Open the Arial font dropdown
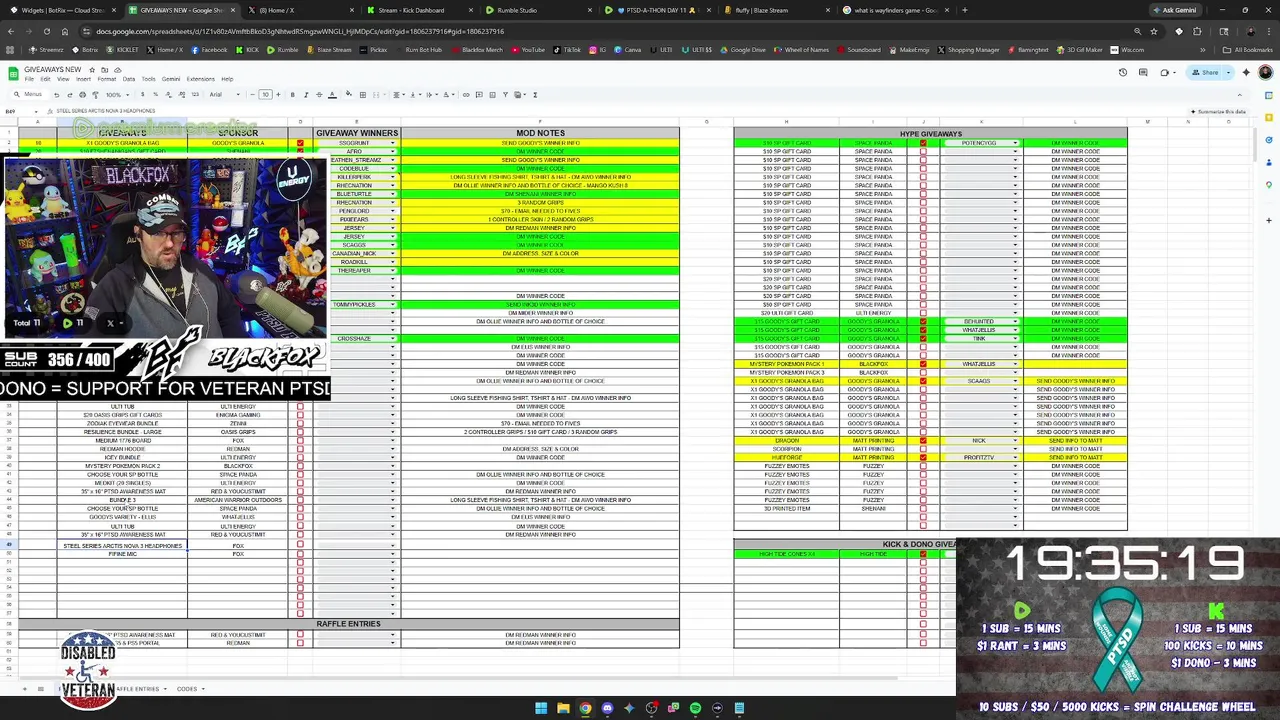This screenshot has width=1280, height=720. coord(225,95)
